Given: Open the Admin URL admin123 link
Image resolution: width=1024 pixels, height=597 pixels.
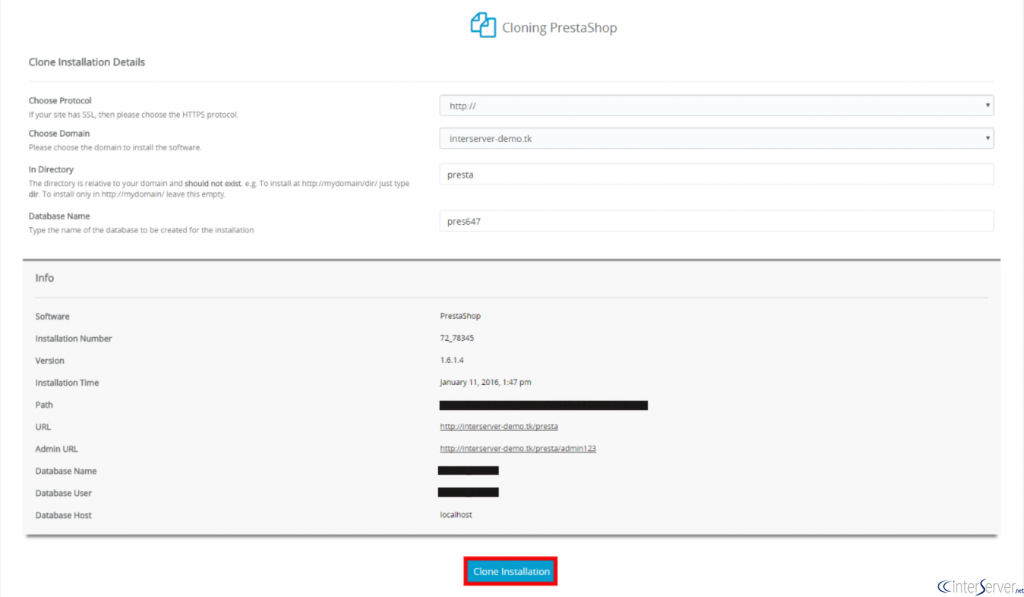Looking at the screenshot, I should (x=518, y=449).
